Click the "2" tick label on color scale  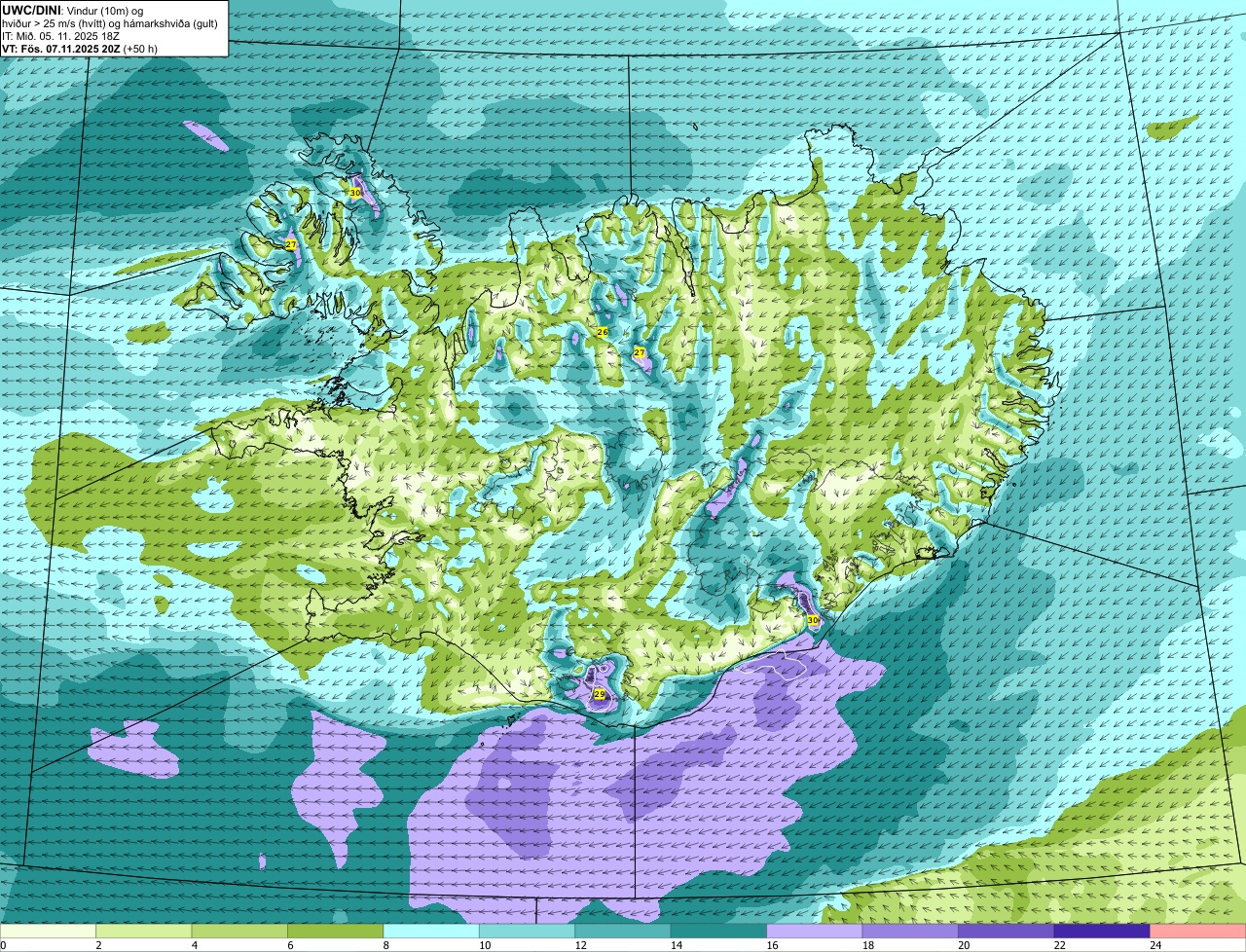click(x=98, y=945)
